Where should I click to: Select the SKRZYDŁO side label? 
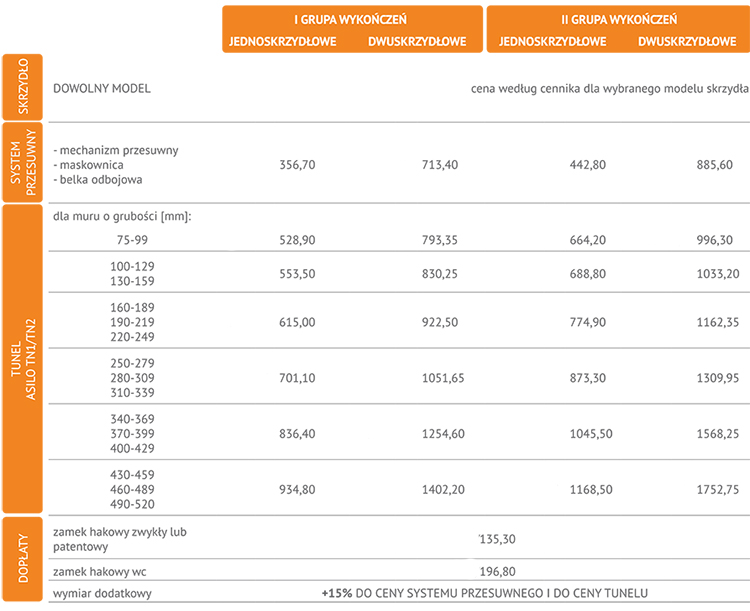point(22,87)
